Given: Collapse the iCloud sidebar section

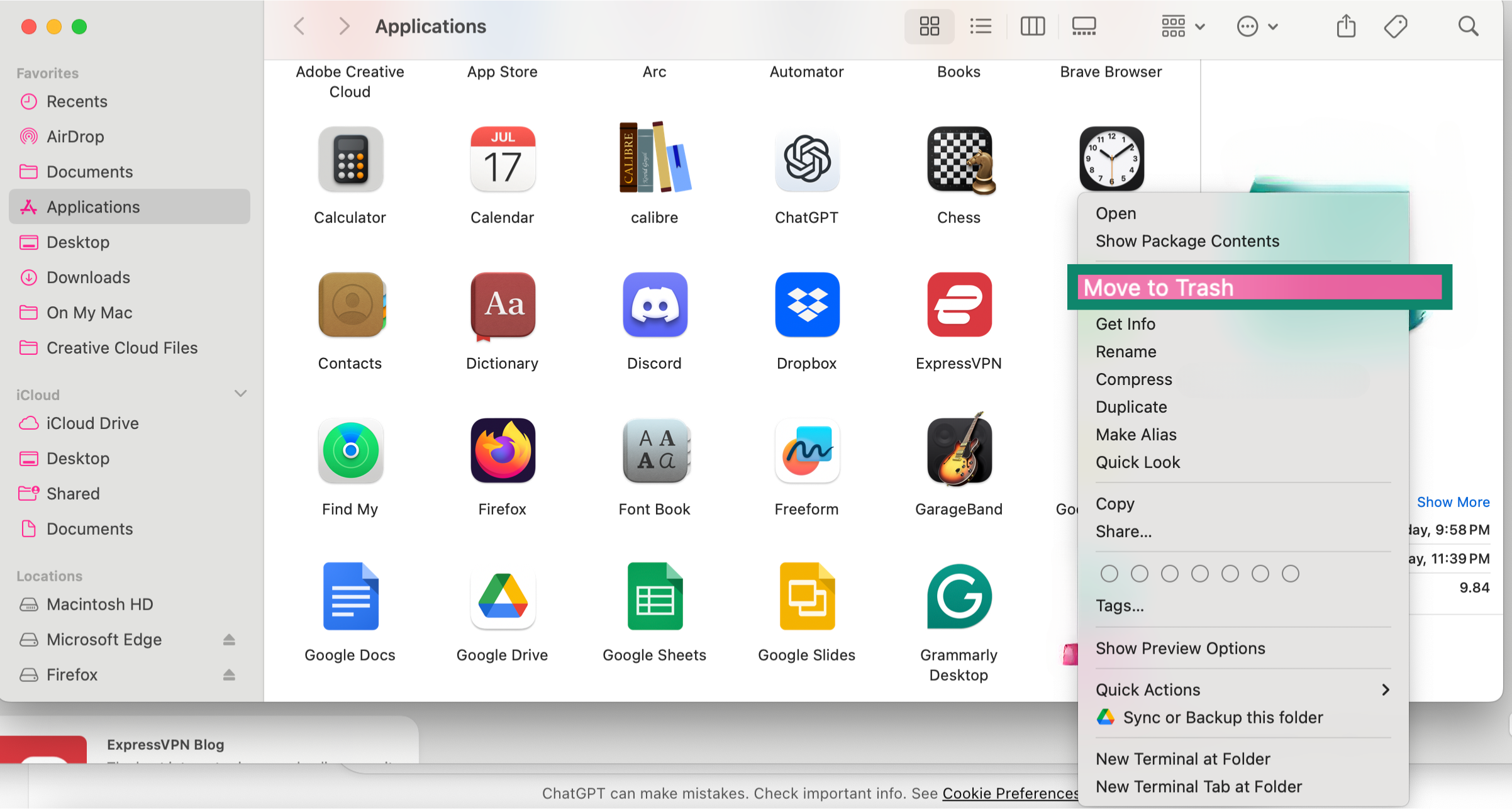Looking at the screenshot, I should pos(241,393).
